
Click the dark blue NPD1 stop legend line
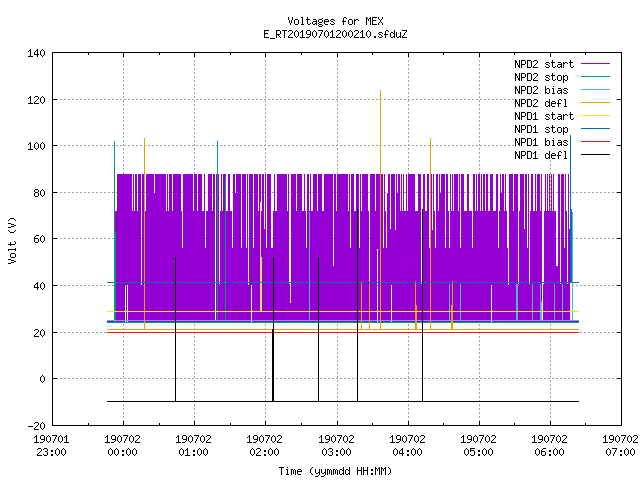tap(595, 129)
